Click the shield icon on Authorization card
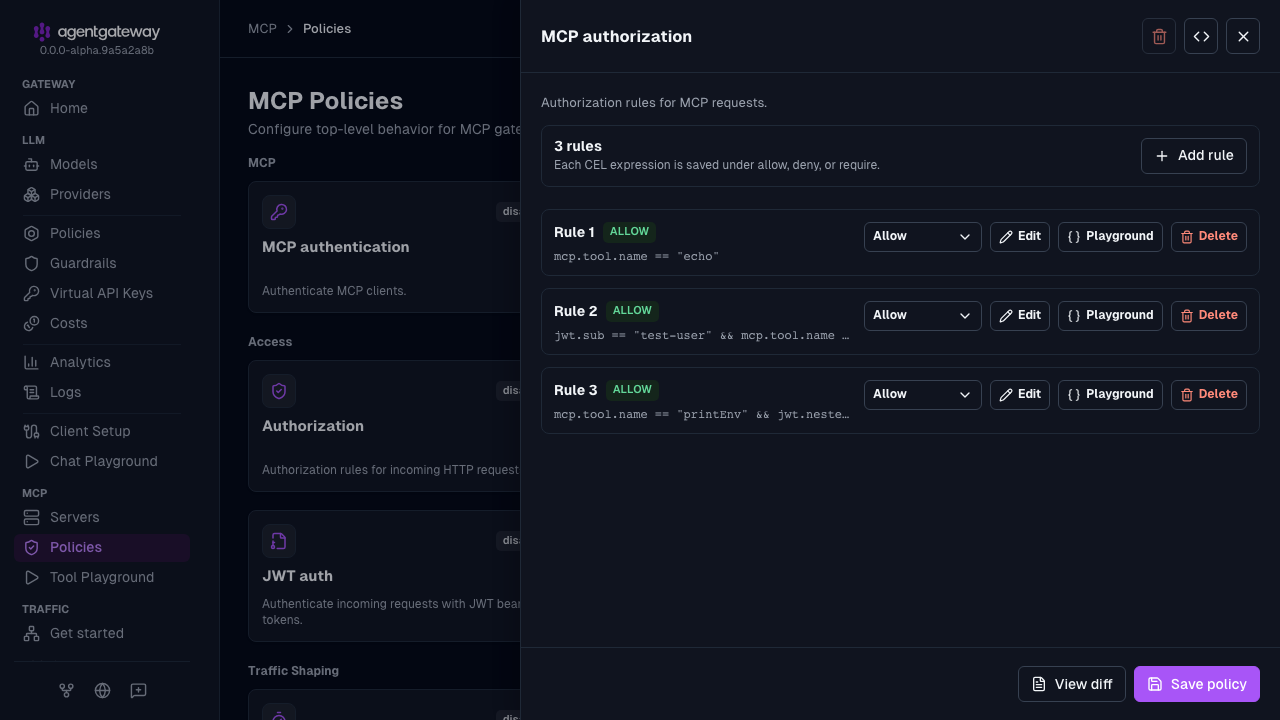1280x720 pixels. (279, 391)
